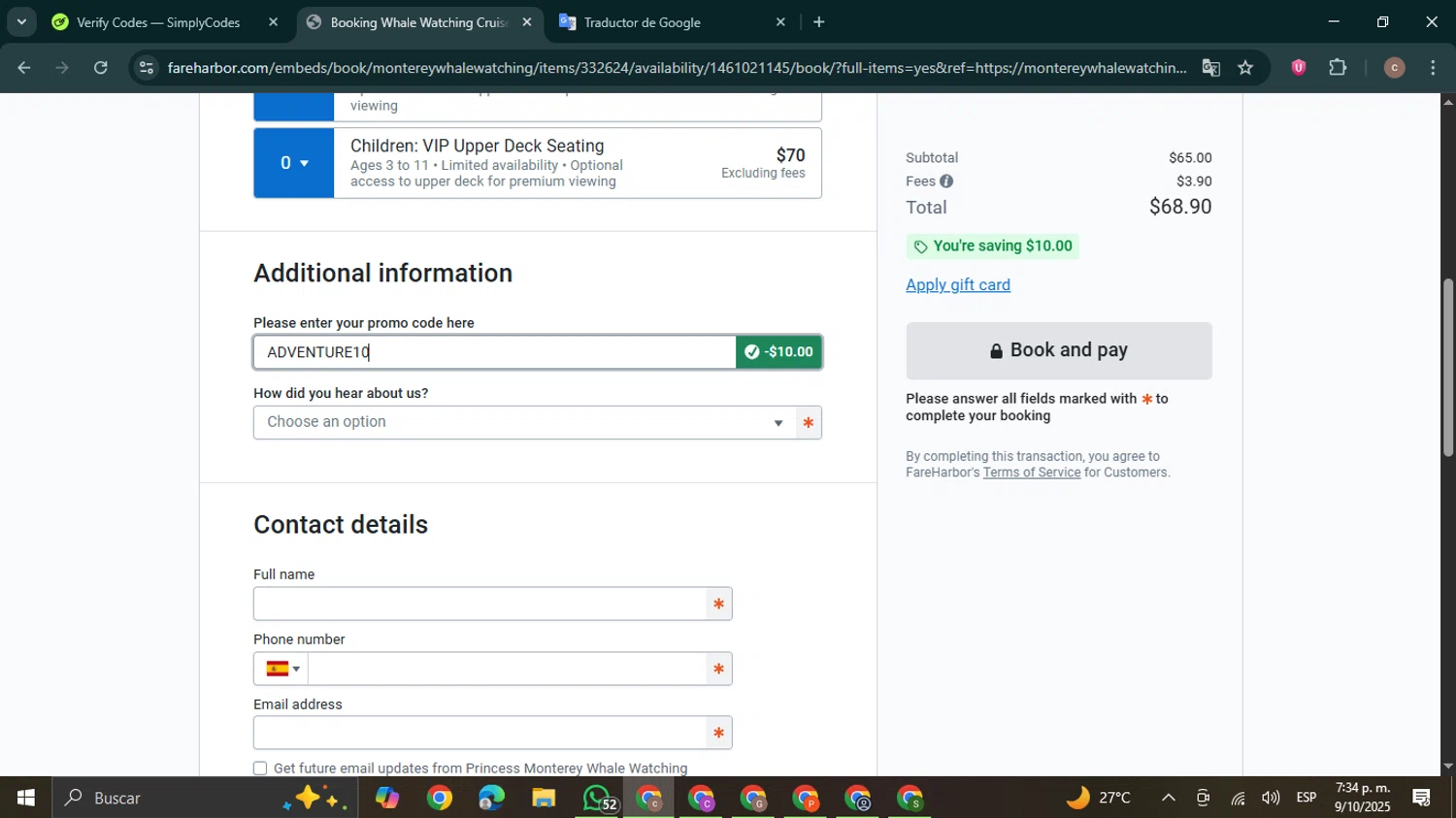Close the Traductor de Google tab
Image resolution: width=1456 pixels, height=818 pixels.
(780, 21)
